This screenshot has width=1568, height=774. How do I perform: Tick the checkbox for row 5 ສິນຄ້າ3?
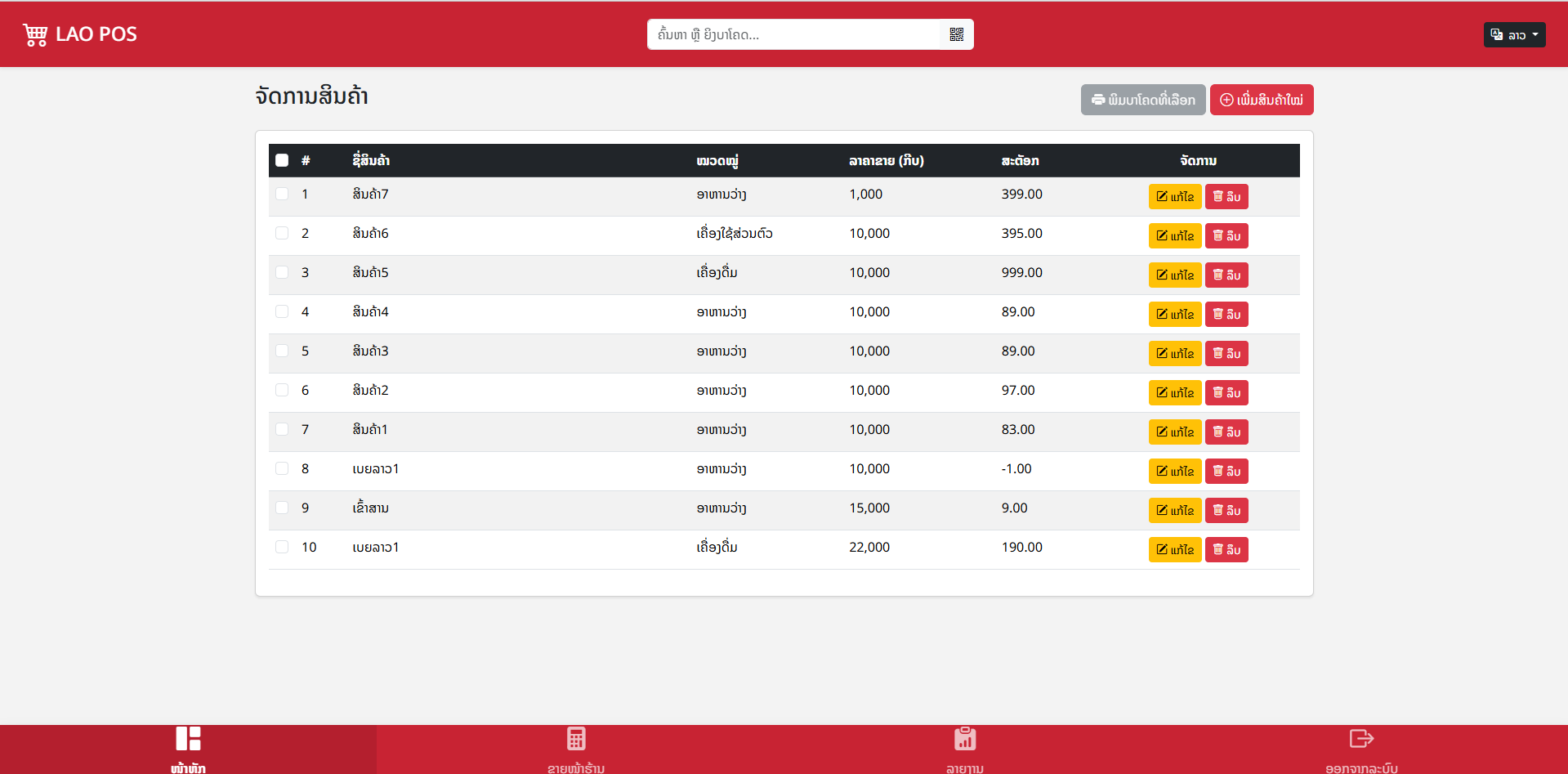pos(282,351)
